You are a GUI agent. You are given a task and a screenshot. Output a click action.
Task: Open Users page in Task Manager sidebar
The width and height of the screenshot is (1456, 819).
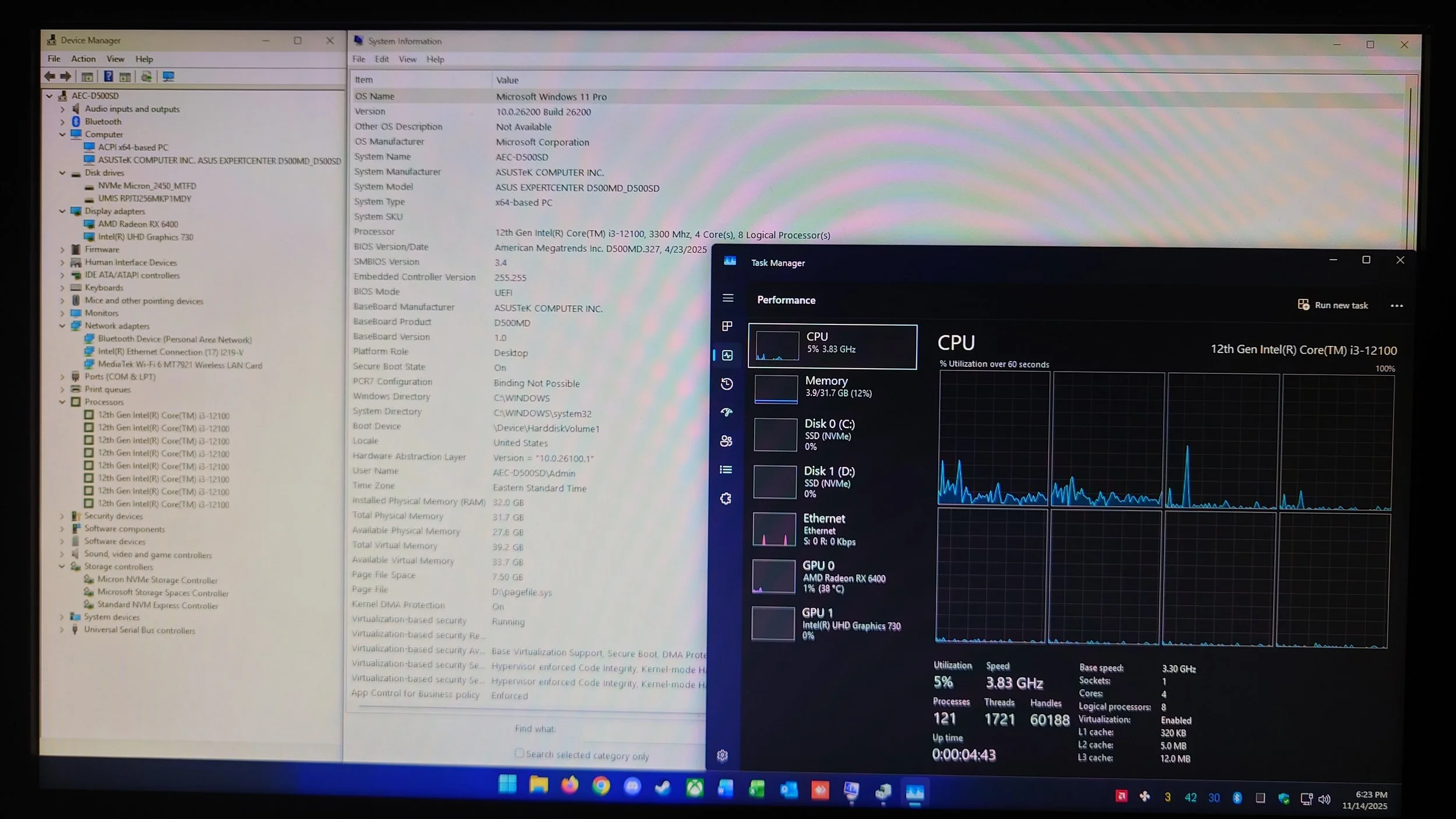[726, 441]
